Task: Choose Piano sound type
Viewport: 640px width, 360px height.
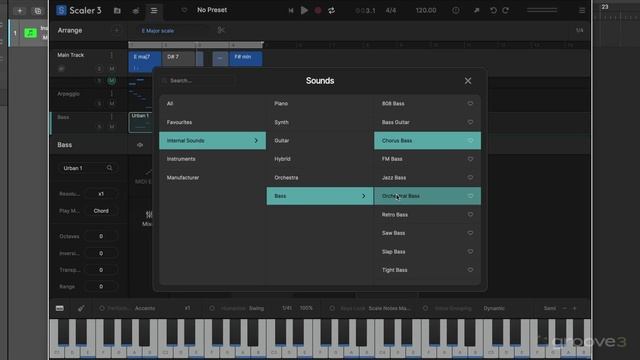Action: click(x=320, y=104)
